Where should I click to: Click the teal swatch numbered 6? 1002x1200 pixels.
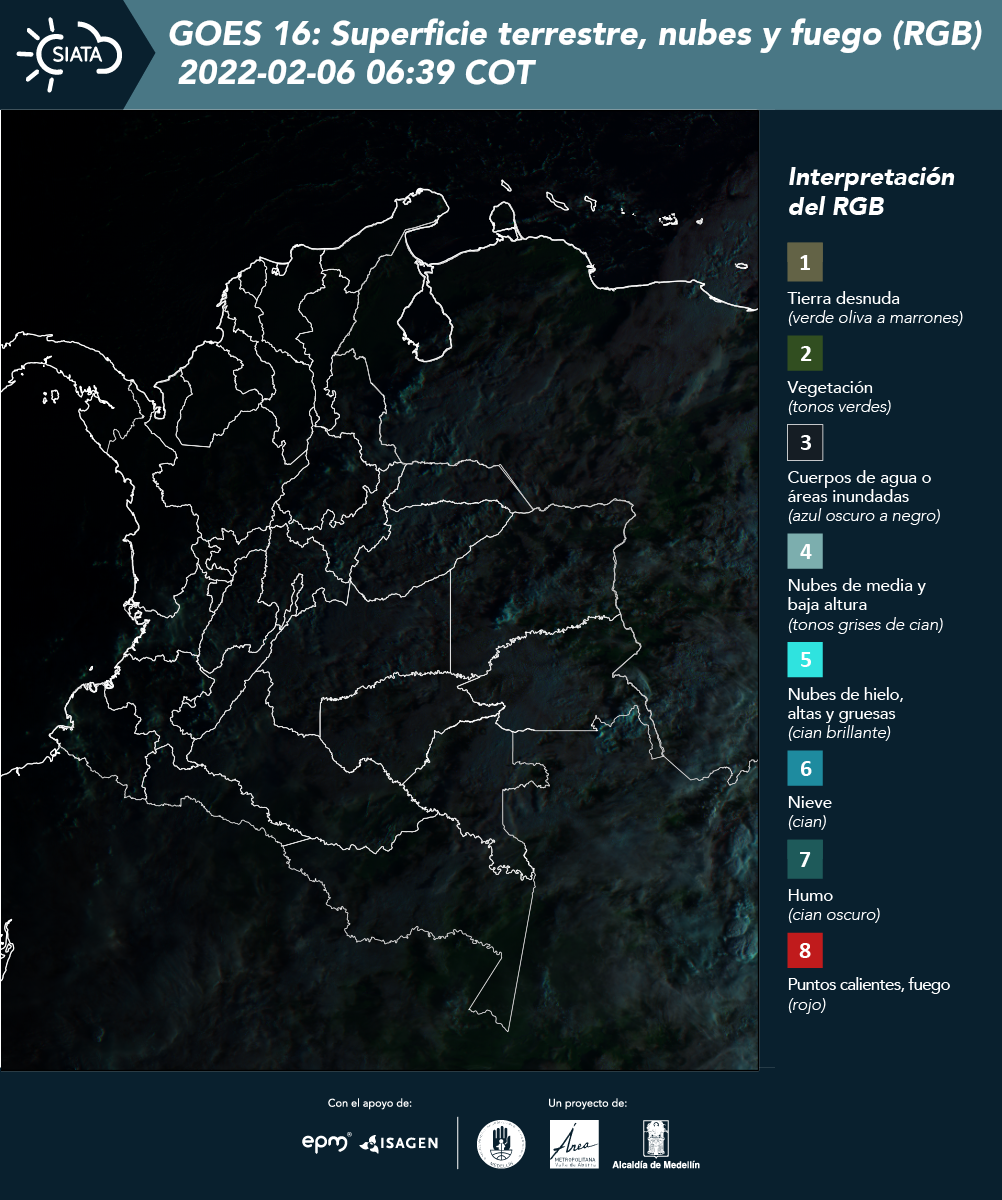[805, 769]
